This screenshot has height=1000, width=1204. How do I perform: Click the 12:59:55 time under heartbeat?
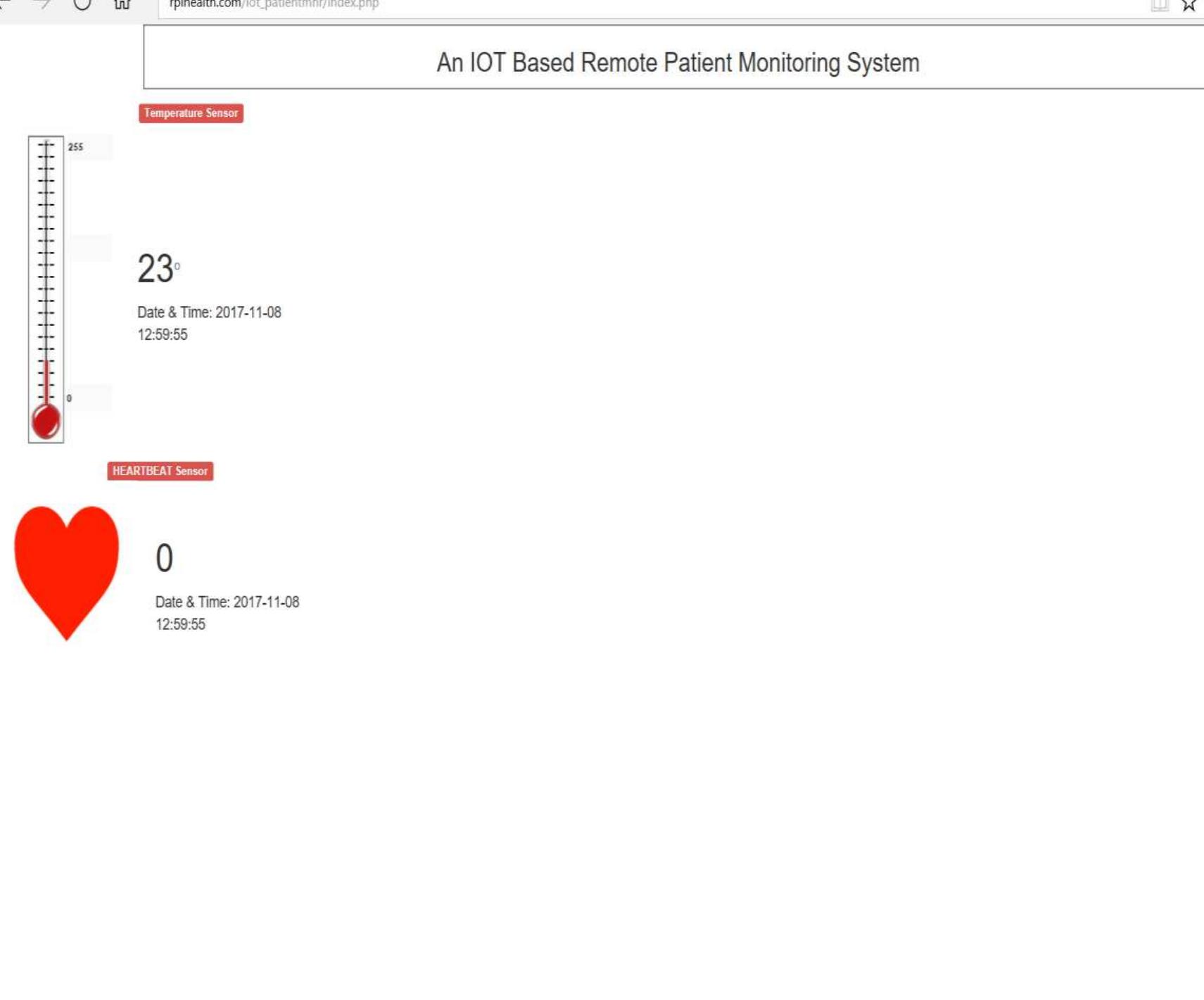(x=180, y=625)
